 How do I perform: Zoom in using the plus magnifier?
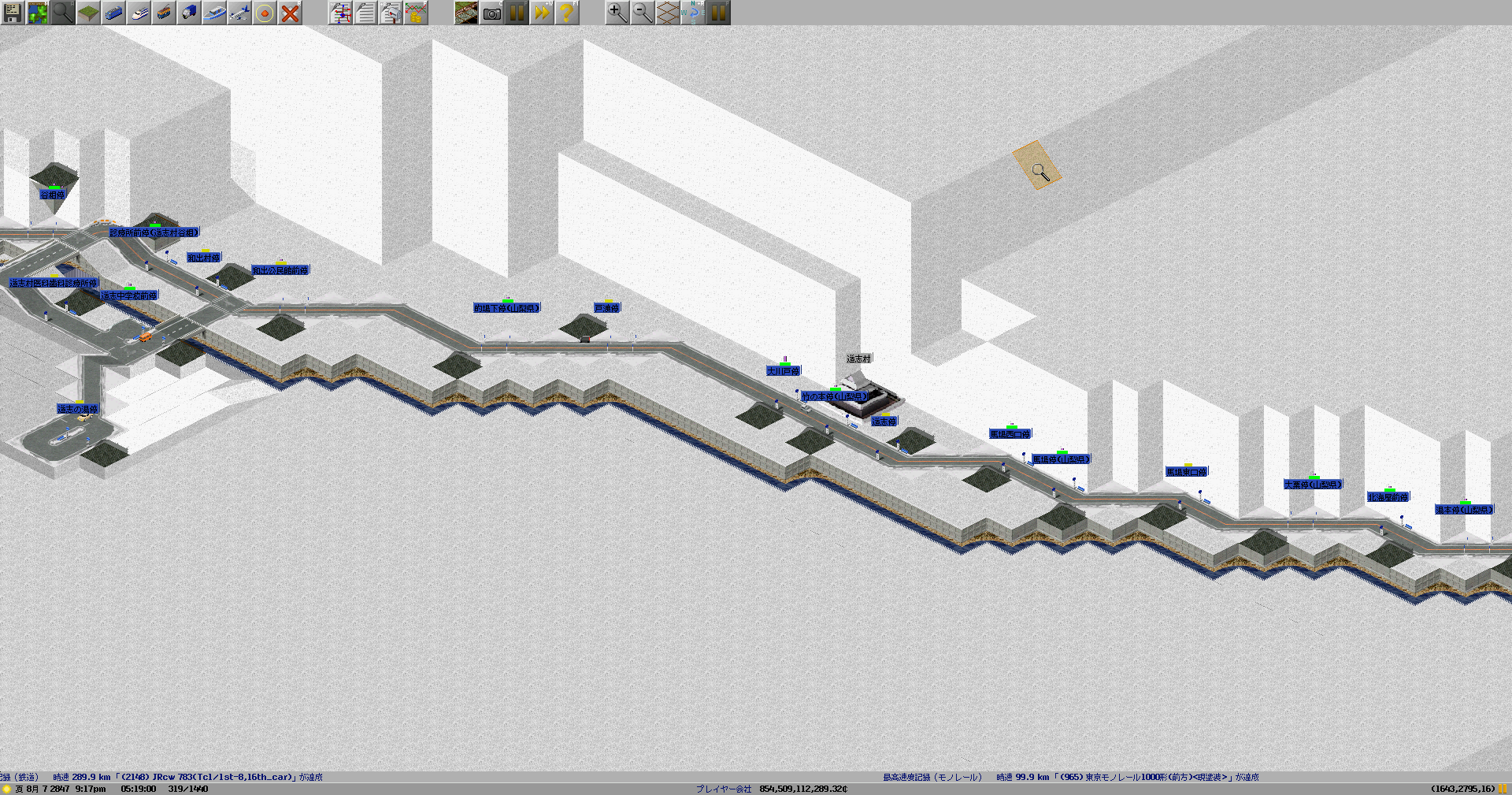[x=617, y=13]
